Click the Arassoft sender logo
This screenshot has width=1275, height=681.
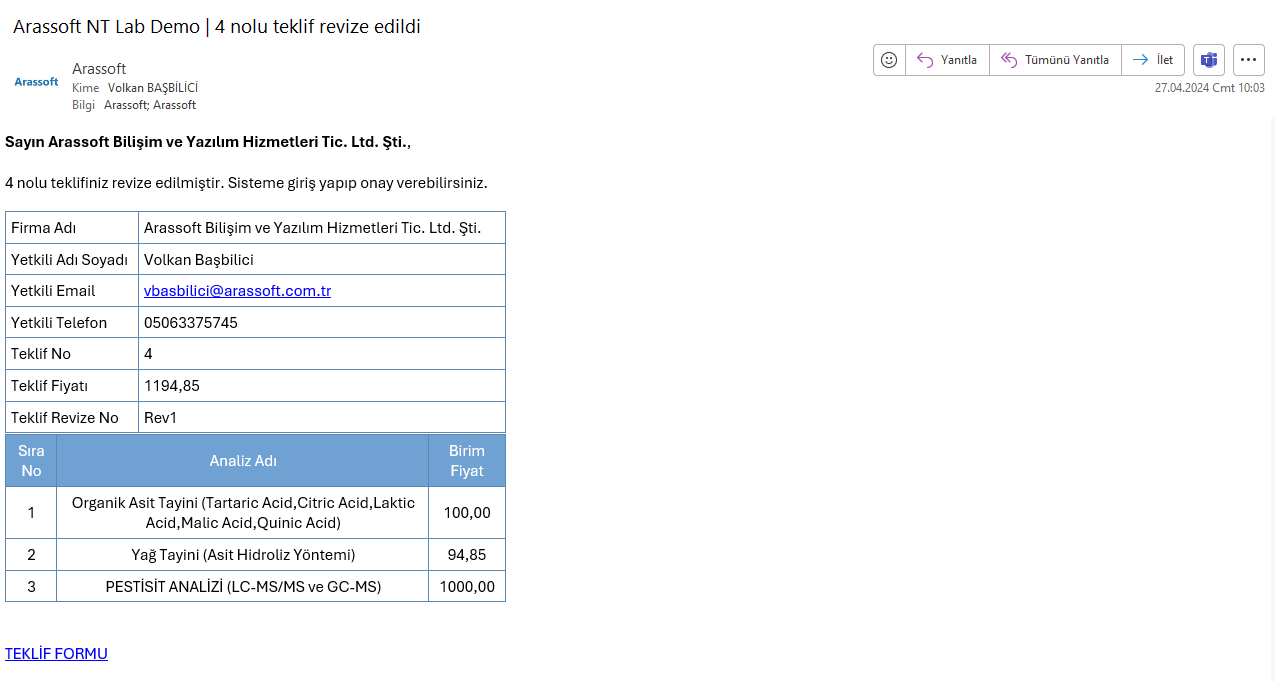click(36, 82)
